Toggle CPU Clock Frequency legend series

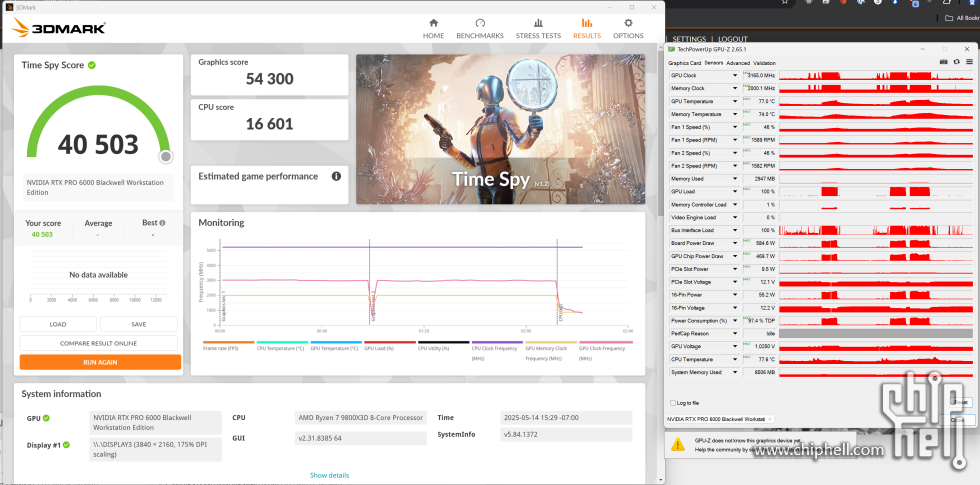[497, 351]
